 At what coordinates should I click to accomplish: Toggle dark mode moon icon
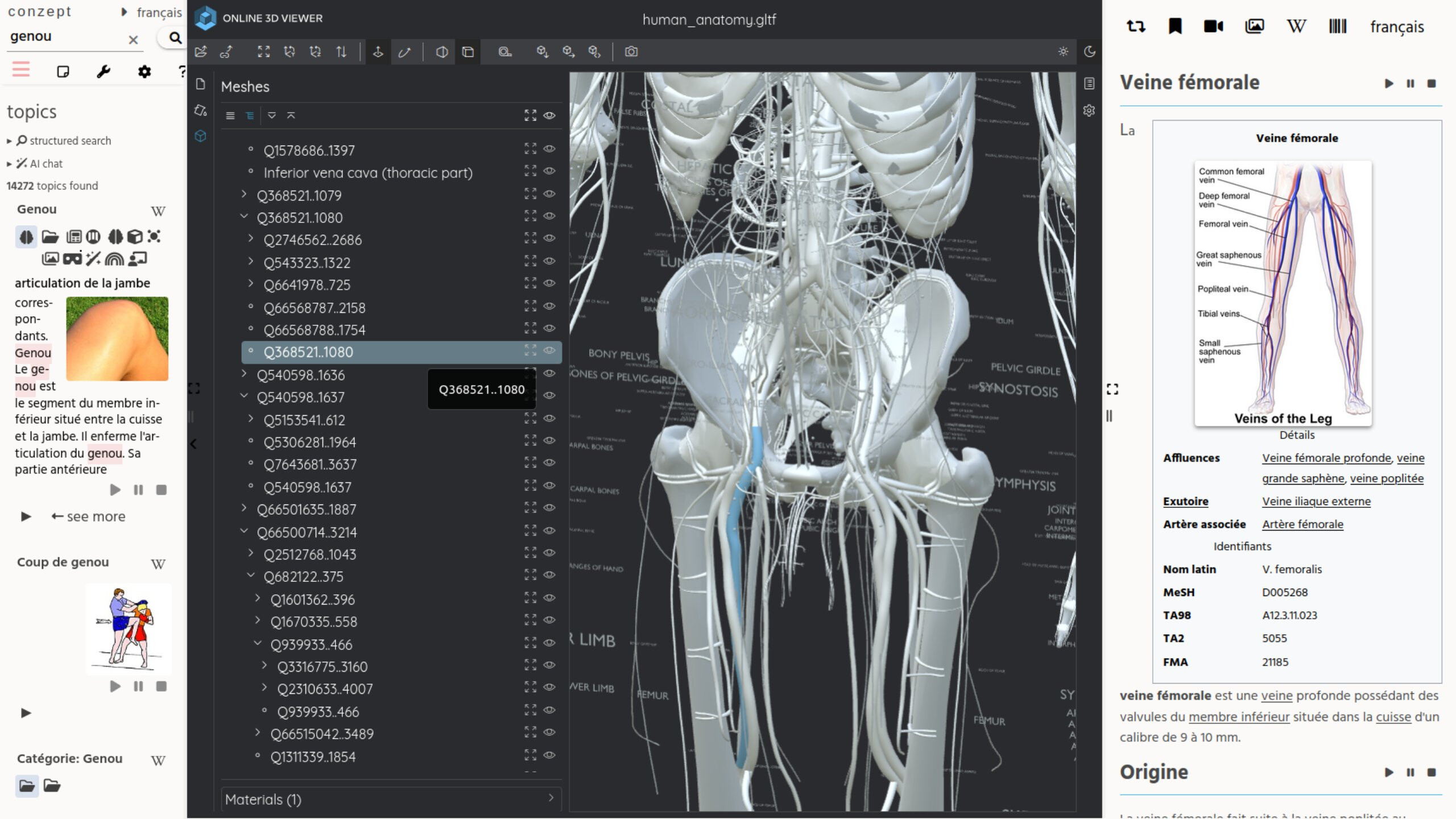[1089, 52]
